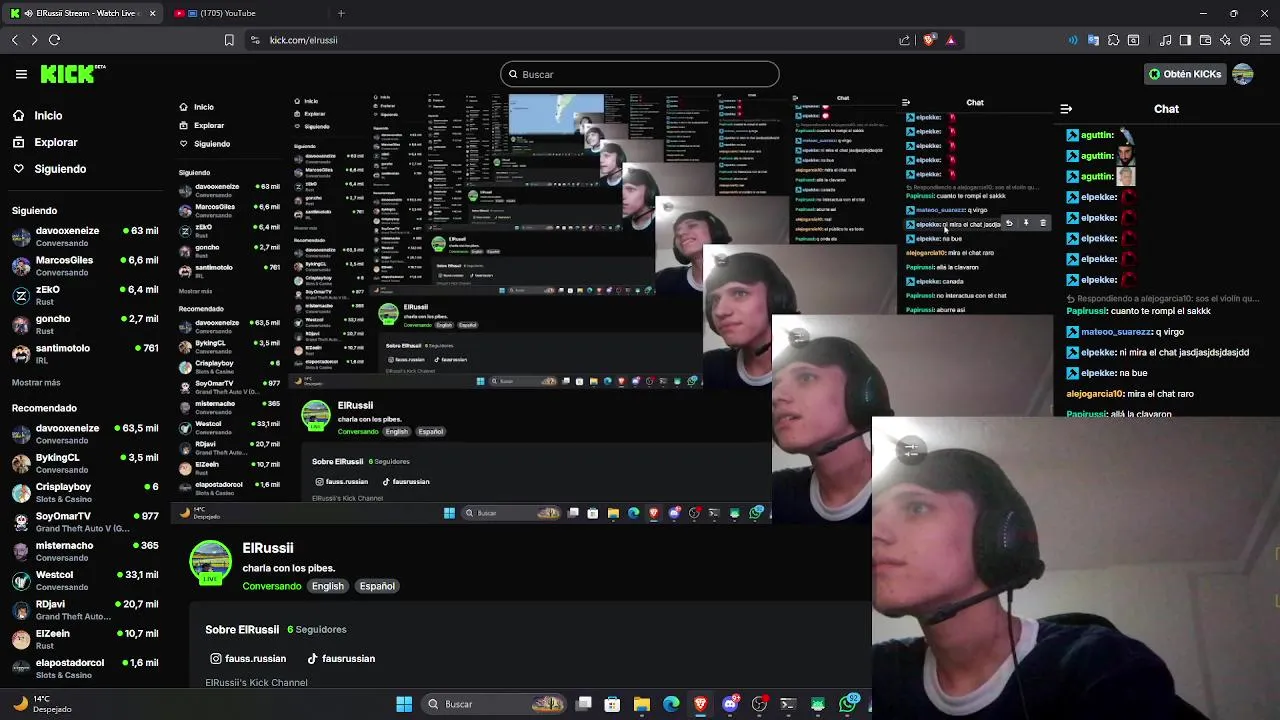Select Inicio in the main left sidebar
1280x720 pixels.
(x=38, y=115)
